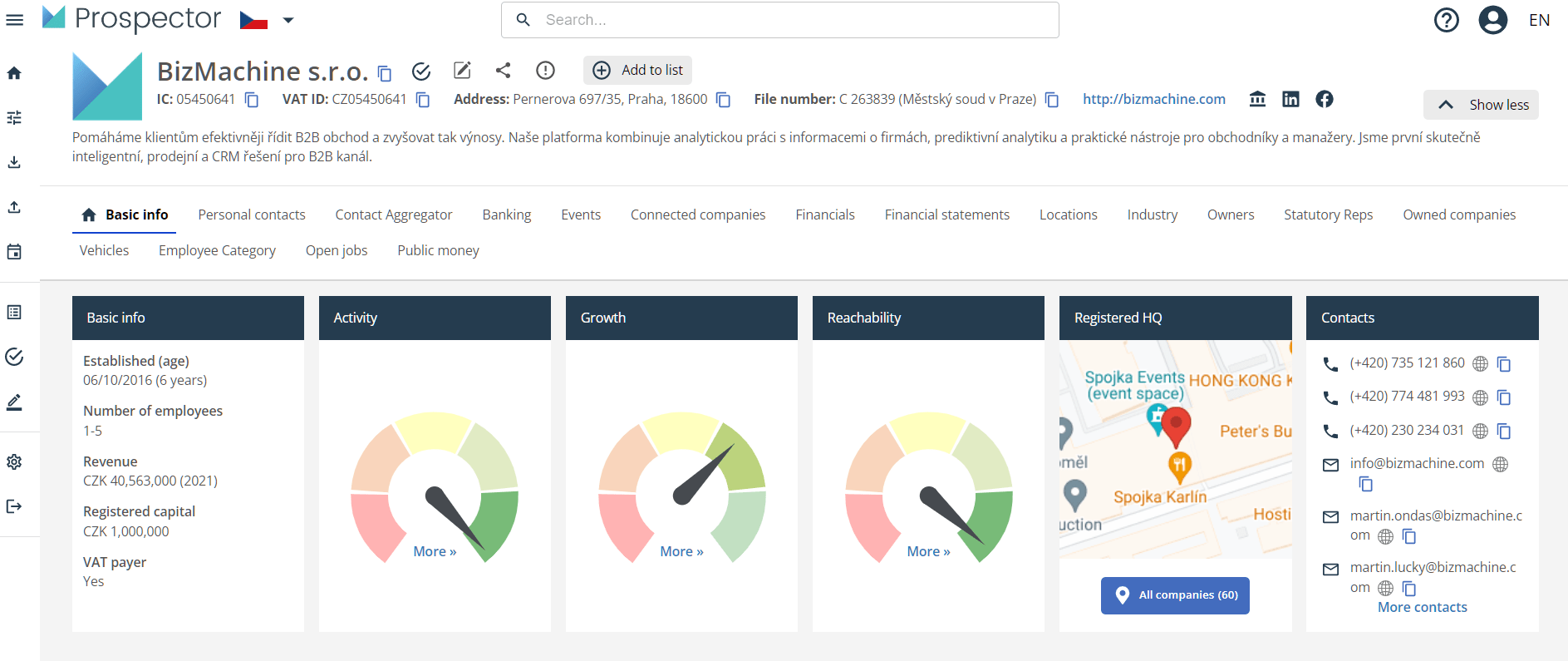Open the filters sidebar icon
This screenshot has width=1568, height=661.
point(14,118)
